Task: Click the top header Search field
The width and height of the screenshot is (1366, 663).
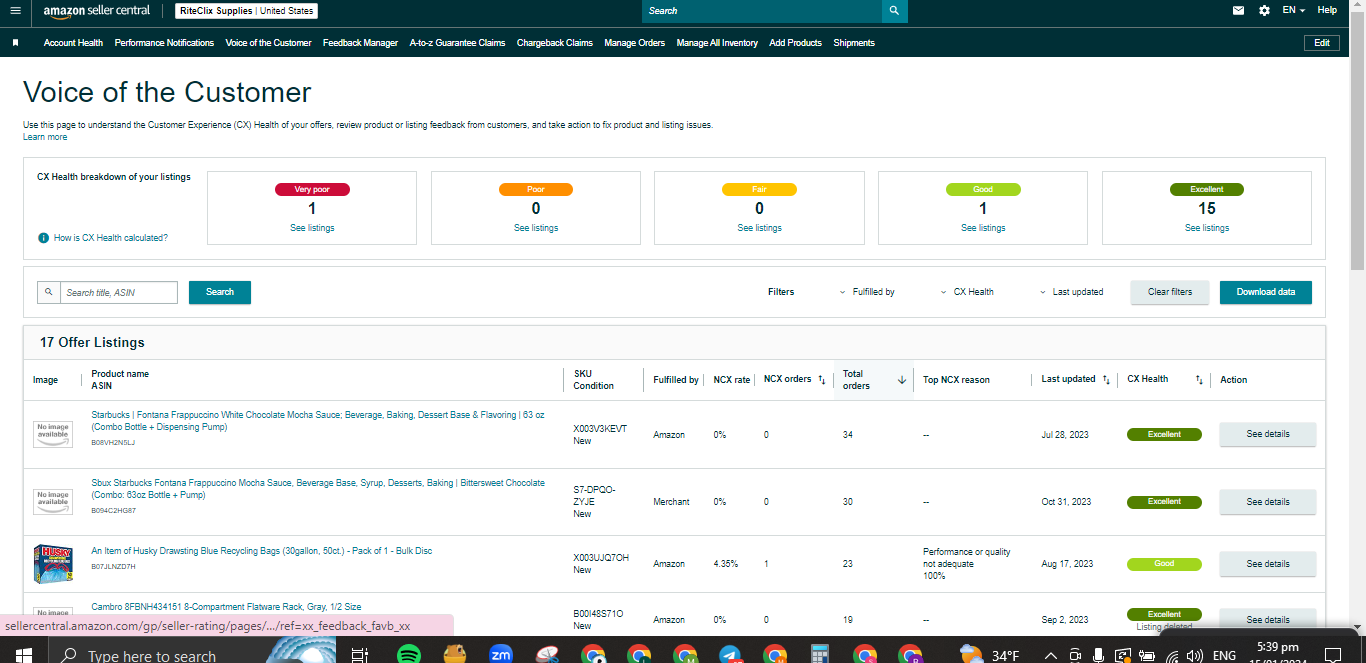Action: (762, 11)
